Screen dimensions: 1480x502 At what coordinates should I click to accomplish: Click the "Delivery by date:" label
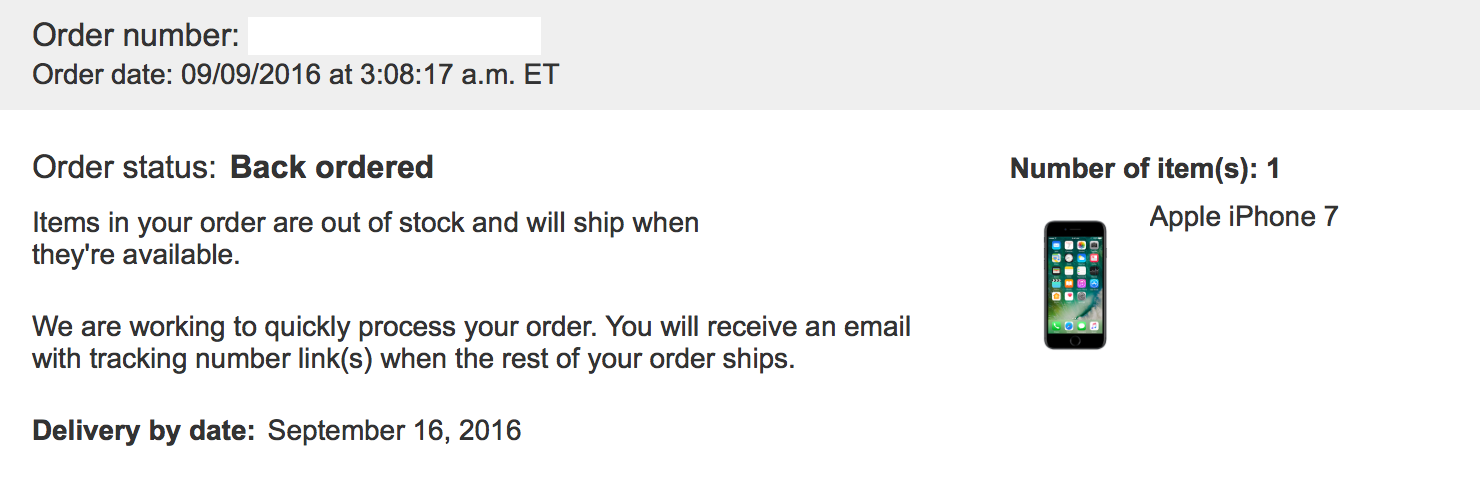click(144, 431)
